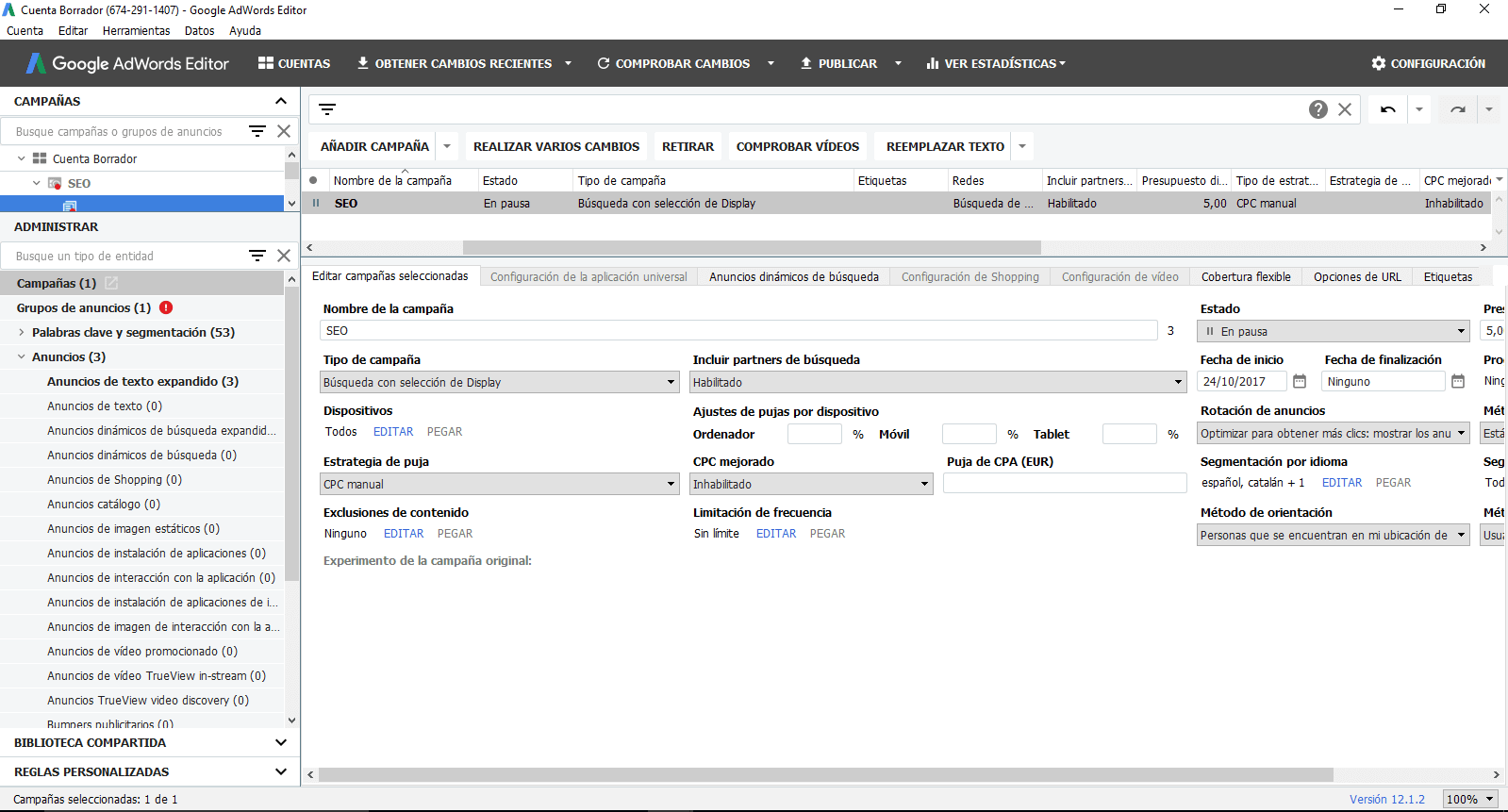Switch to Anuncios dinámicos de búsqueda tab
1508x812 pixels.
pyautogui.click(x=794, y=276)
